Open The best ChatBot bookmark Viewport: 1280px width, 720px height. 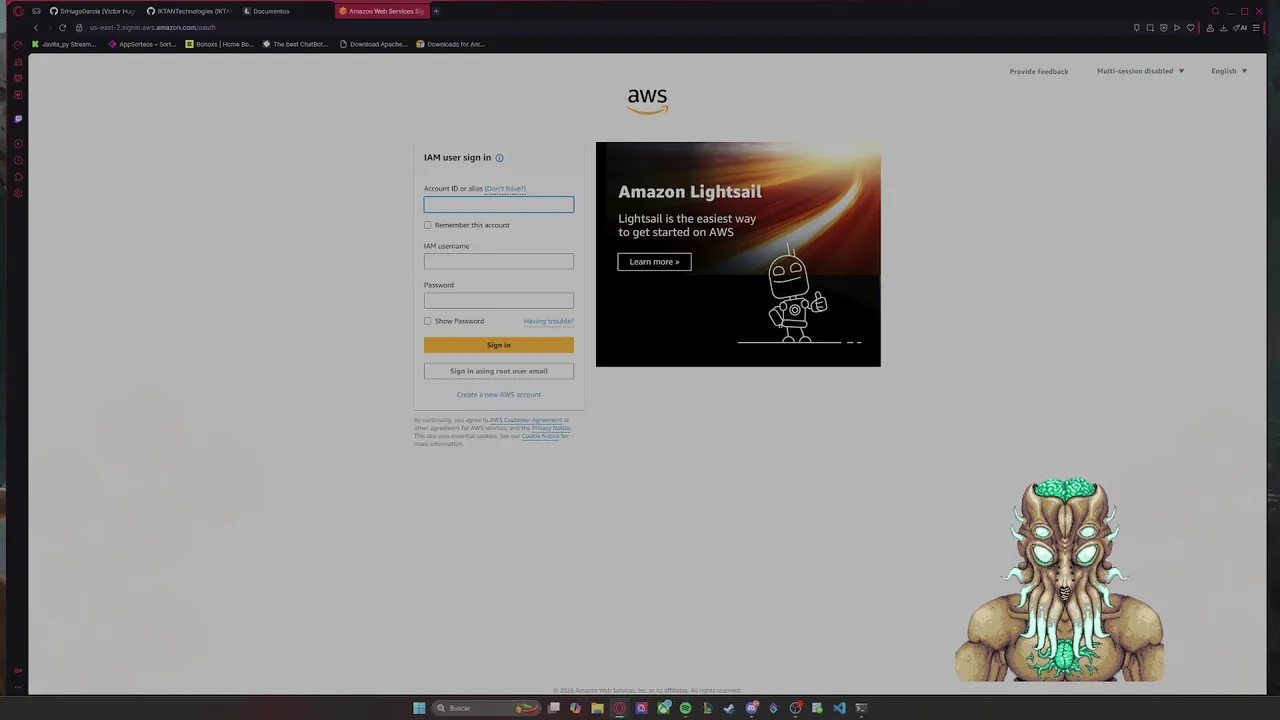pyautogui.click(x=296, y=44)
